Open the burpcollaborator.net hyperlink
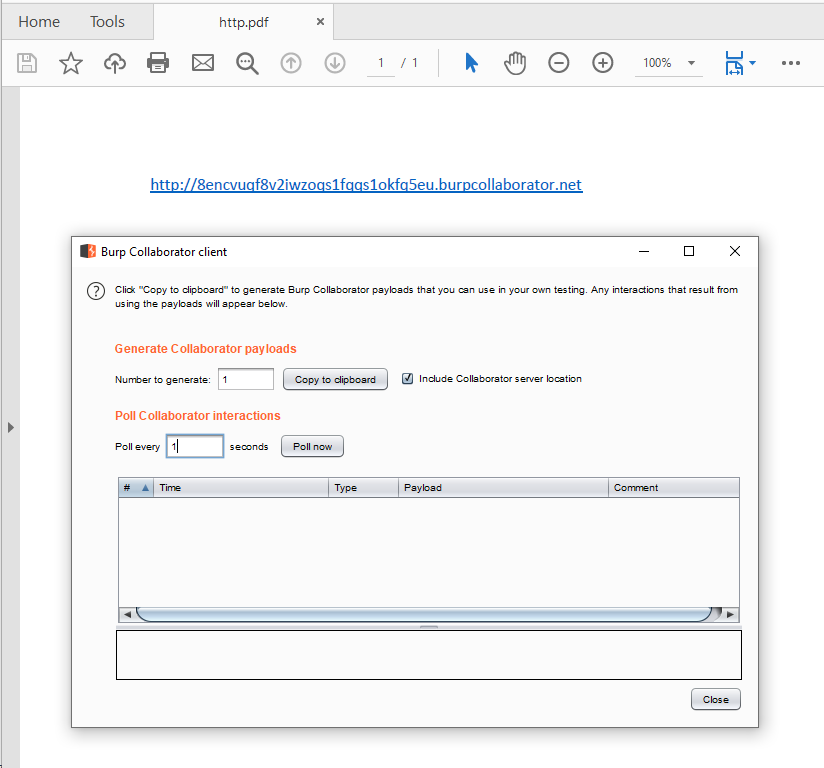The width and height of the screenshot is (824, 768). click(366, 185)
